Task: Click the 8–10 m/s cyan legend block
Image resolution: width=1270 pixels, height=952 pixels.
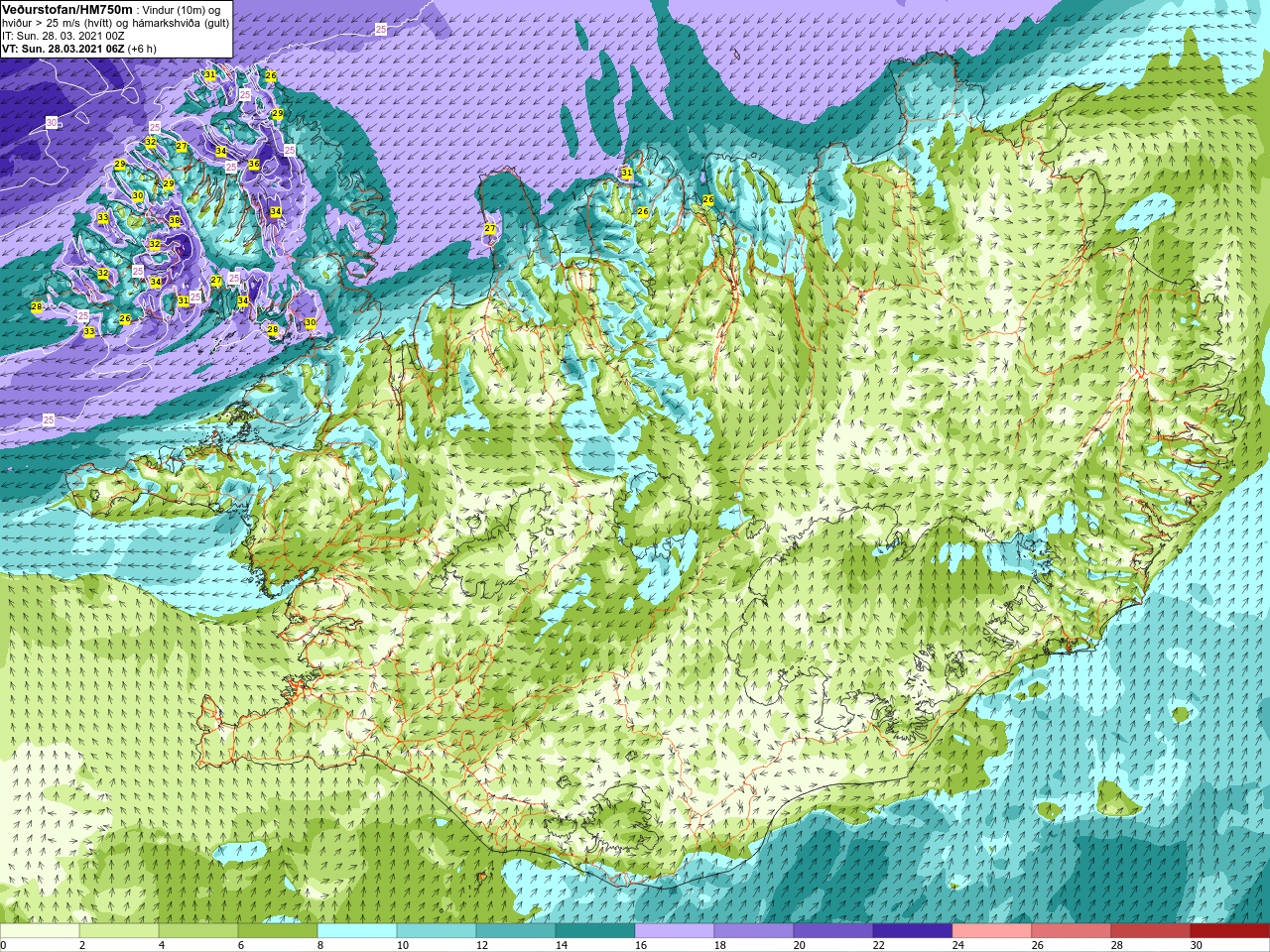Action: [357, 932]
